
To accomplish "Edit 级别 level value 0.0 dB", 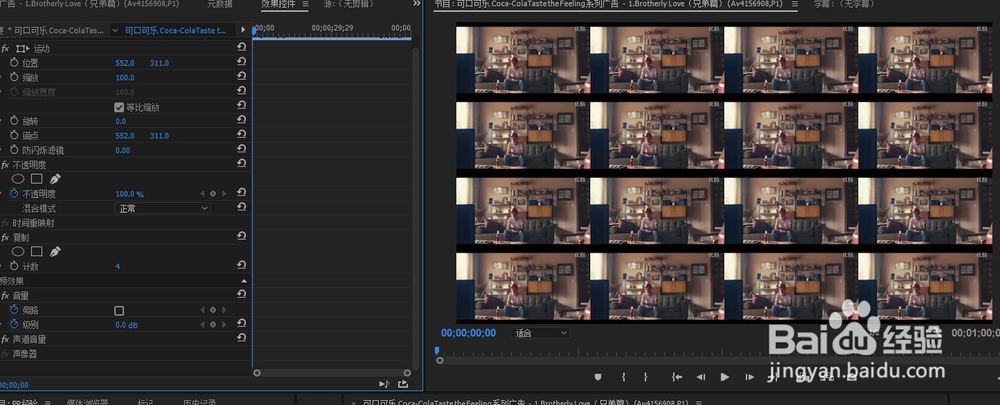I will (127, 325).
